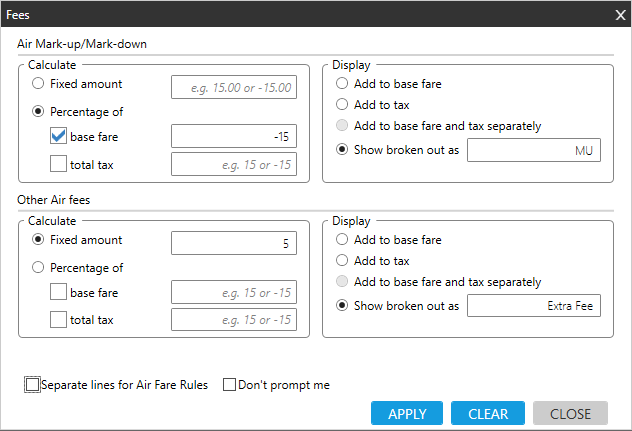Select Percentage of in Other Air fees
Image resolution: width=632 pixels, height=431 pixels.
tap(39, 268)
